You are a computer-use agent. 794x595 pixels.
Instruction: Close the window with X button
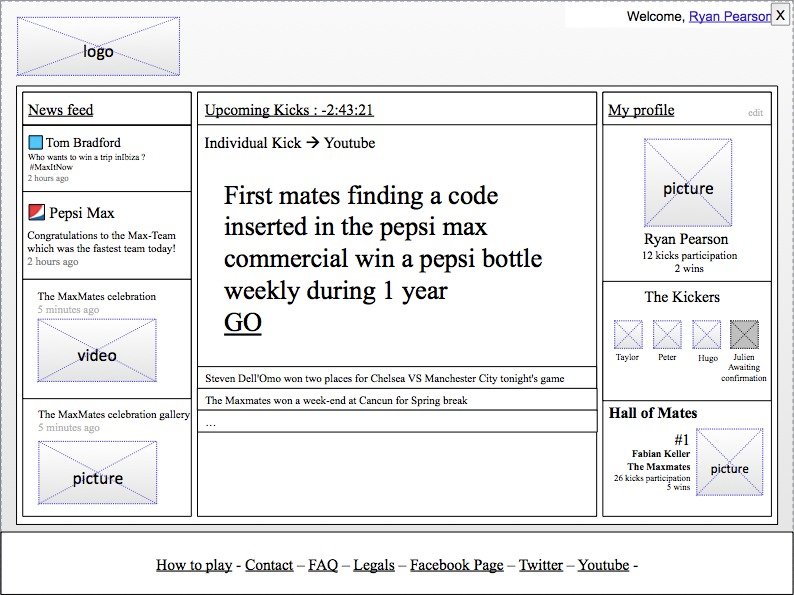pyautogui.click(x=781, y=14)
